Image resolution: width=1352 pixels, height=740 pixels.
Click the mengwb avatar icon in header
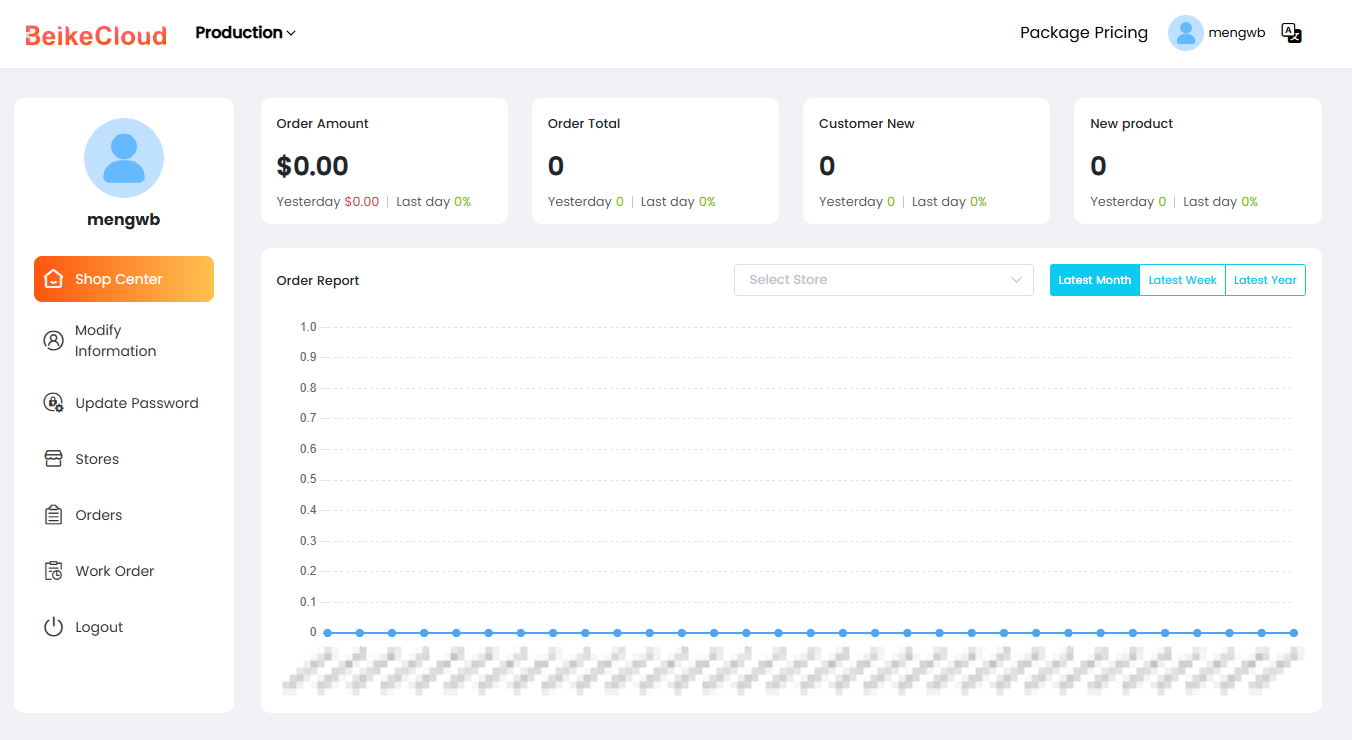click(x=1185, y=33)
